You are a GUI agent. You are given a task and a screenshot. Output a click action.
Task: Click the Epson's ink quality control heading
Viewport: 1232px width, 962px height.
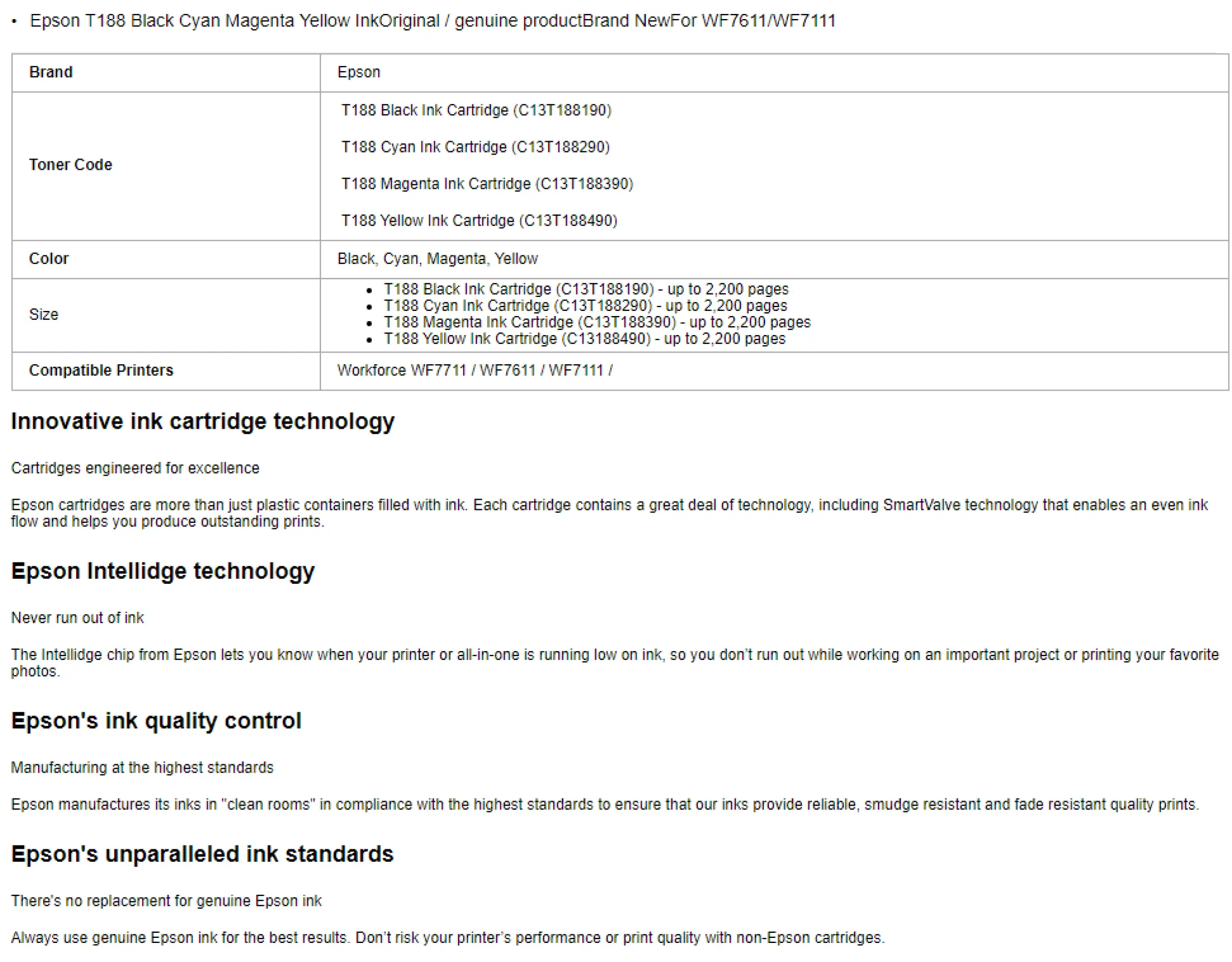156,721
